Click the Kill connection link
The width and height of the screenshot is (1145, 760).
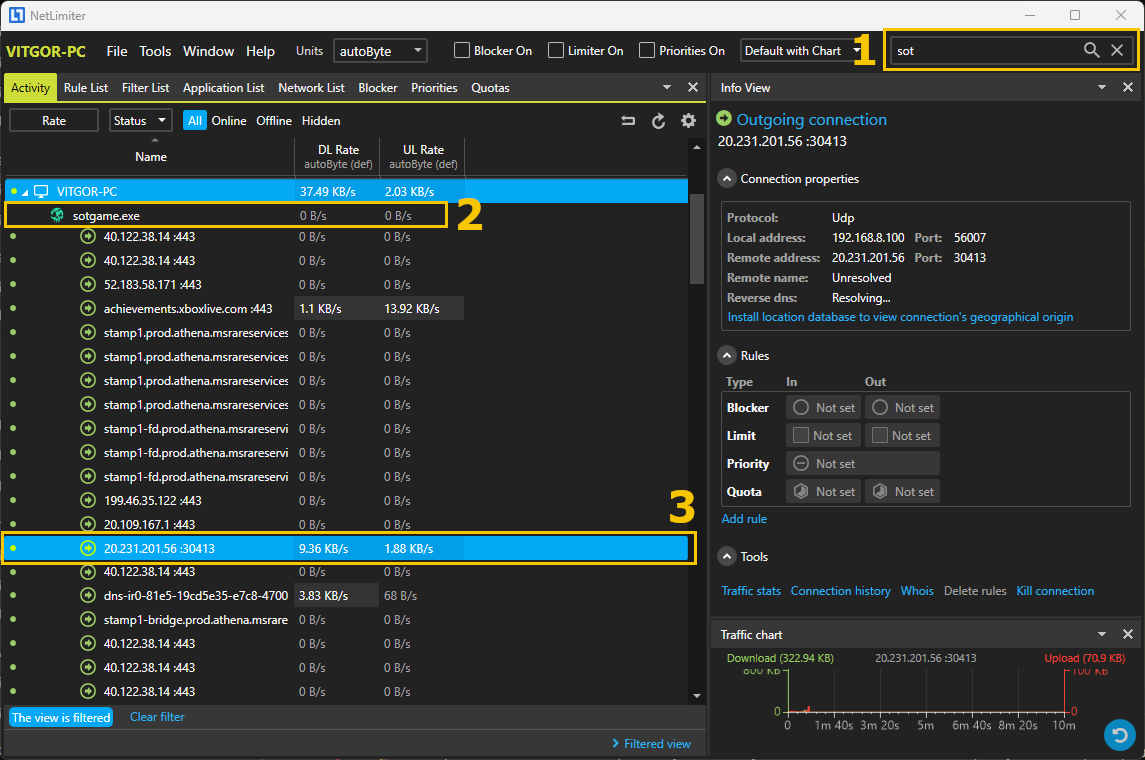[x=1055, y=591]
